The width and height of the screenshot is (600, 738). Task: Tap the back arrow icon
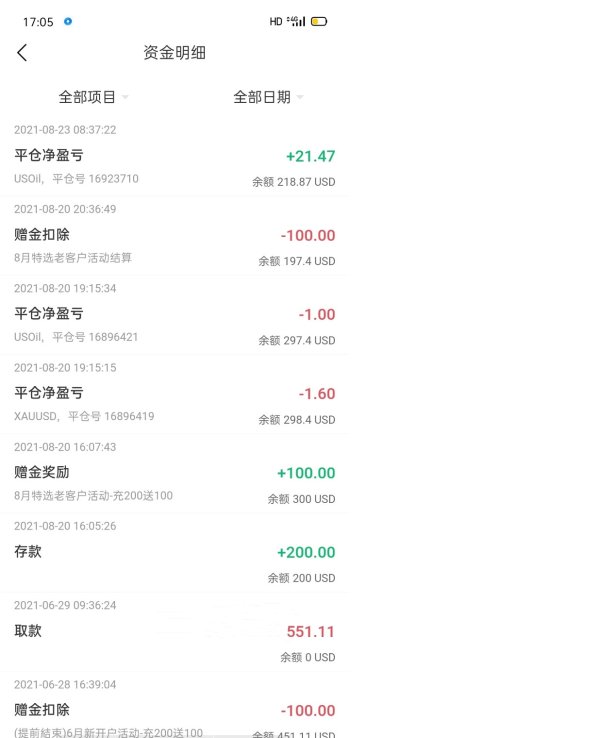[x=22, y=53]
